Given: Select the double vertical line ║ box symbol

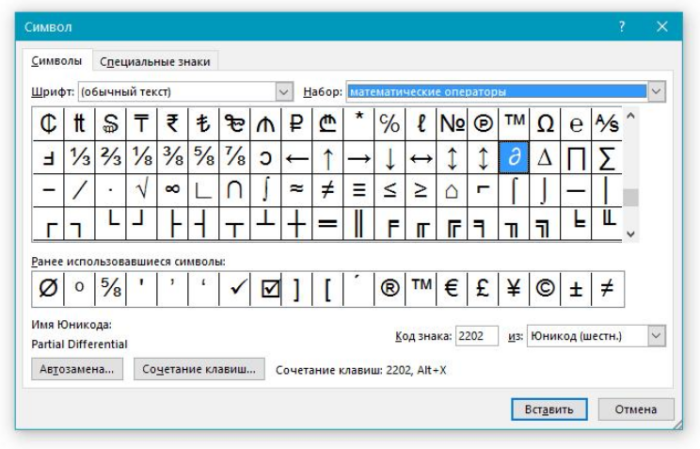Looking at the screenshot, I should point(359,224).
